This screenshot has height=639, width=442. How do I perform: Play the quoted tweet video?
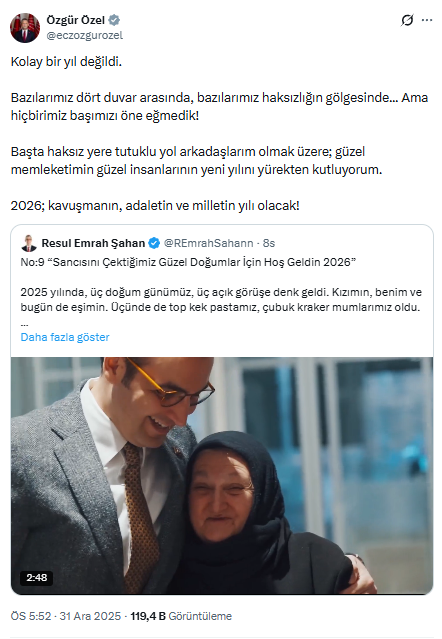tap(222, 476)
